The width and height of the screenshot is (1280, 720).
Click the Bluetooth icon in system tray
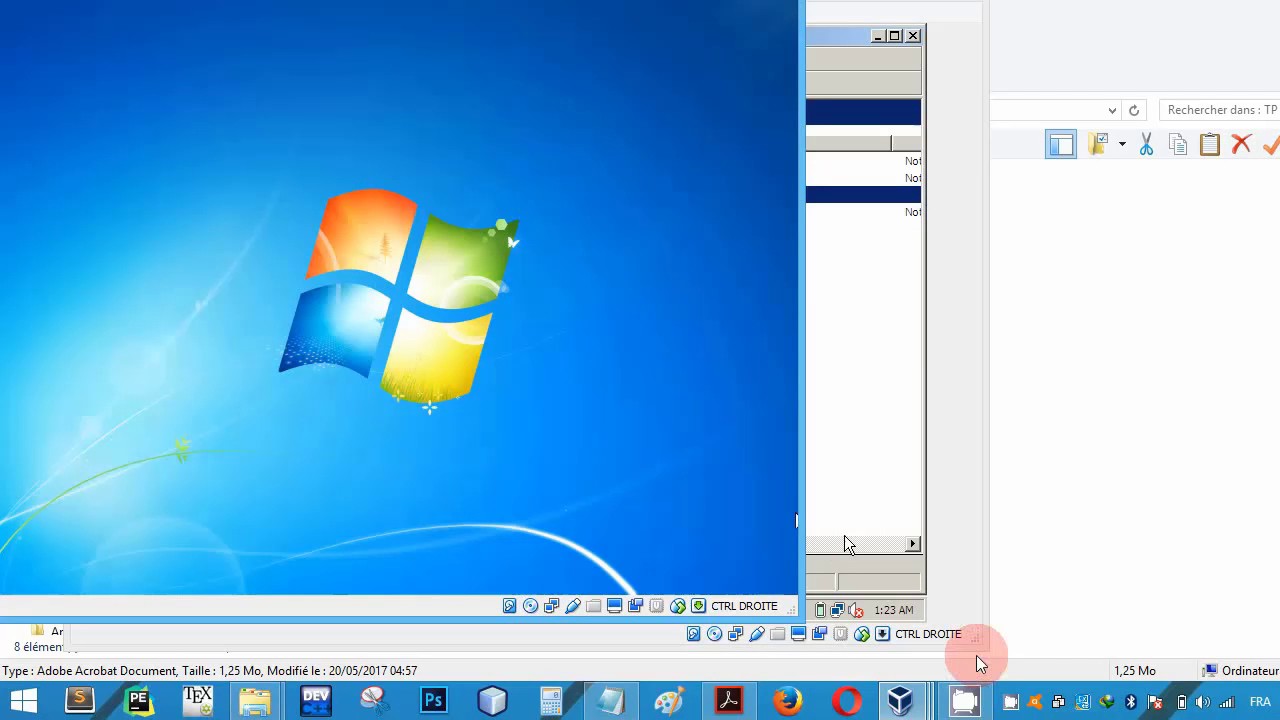coord(1131,702)
